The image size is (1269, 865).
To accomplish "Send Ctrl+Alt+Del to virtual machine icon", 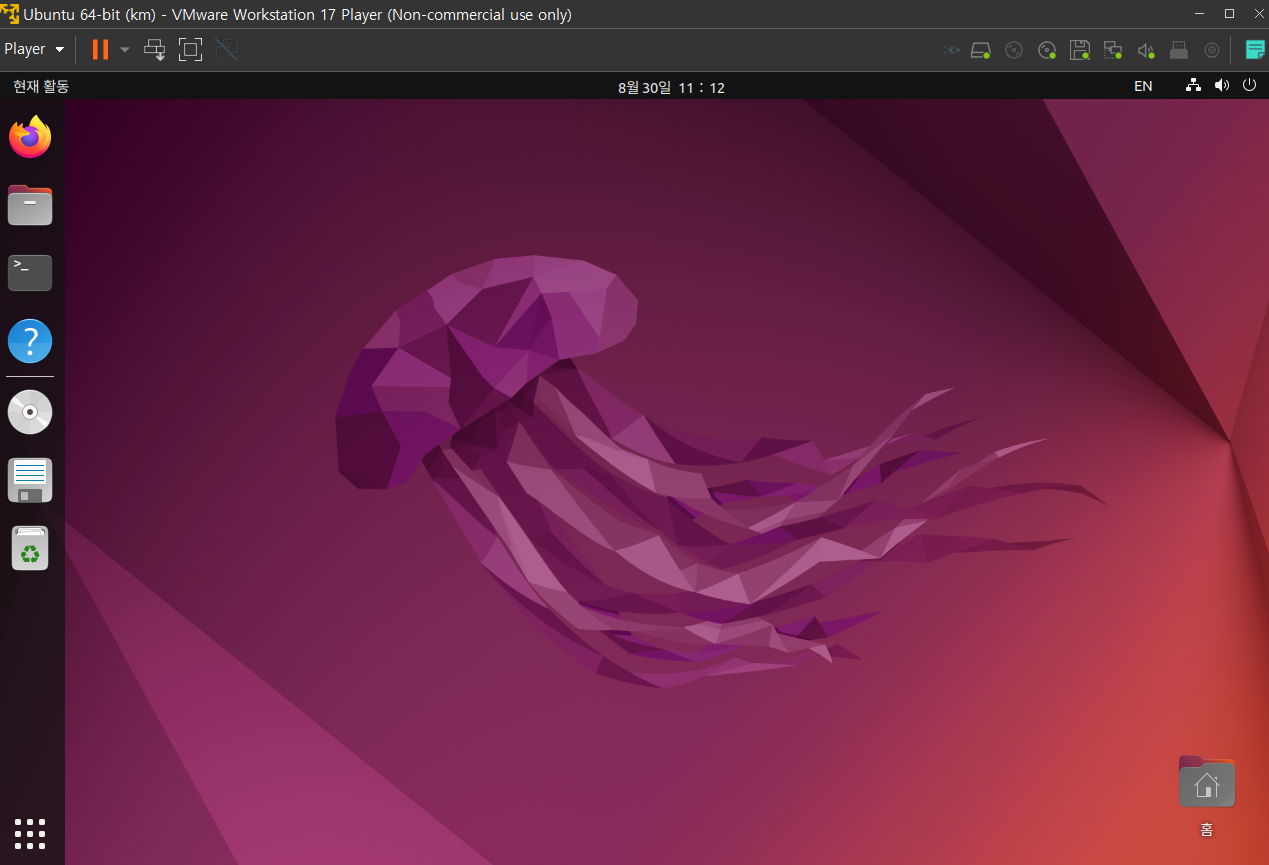I will (x=155, y=49).
